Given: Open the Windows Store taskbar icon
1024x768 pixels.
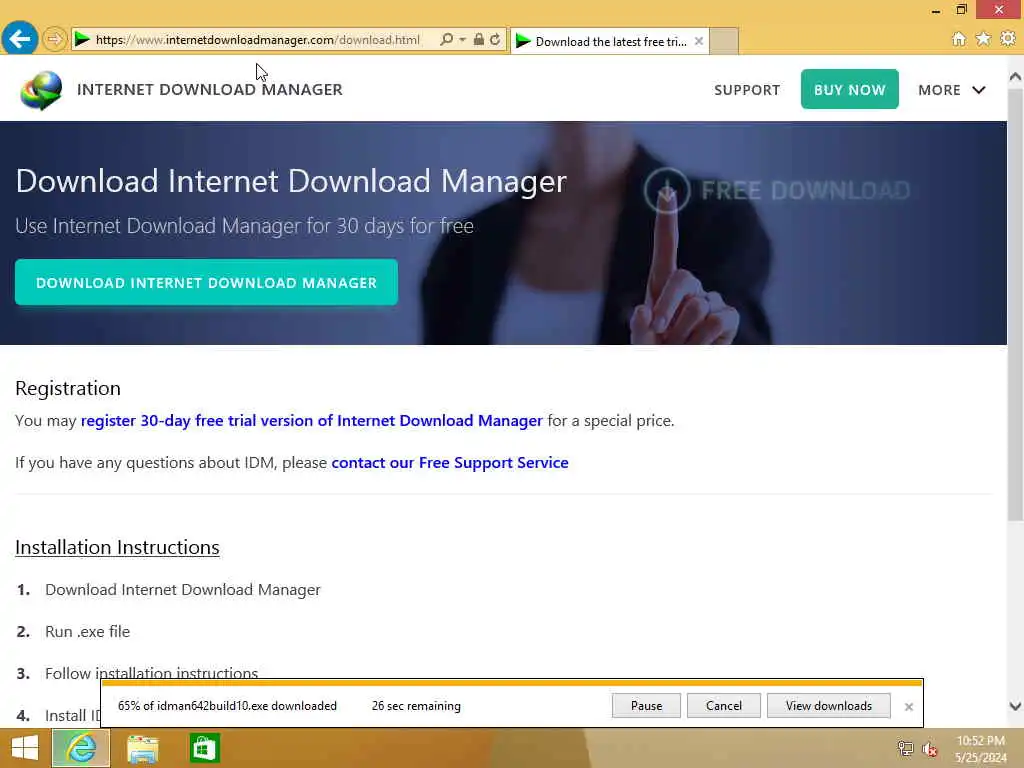Looking at the screenshot, I should coord(204,748).
